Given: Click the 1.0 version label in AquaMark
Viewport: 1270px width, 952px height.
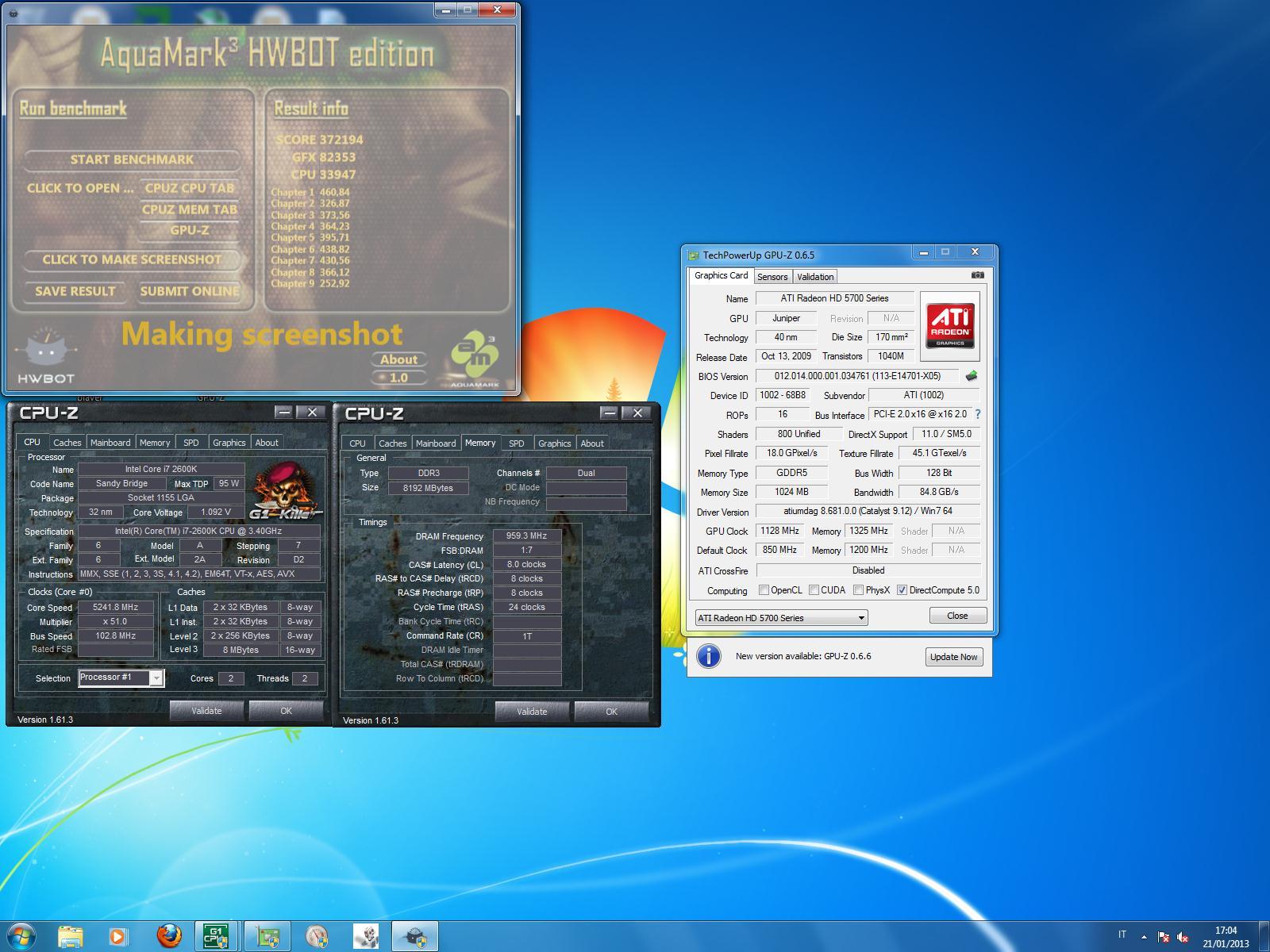Looking at the screenshot, I should pos(398,378).
